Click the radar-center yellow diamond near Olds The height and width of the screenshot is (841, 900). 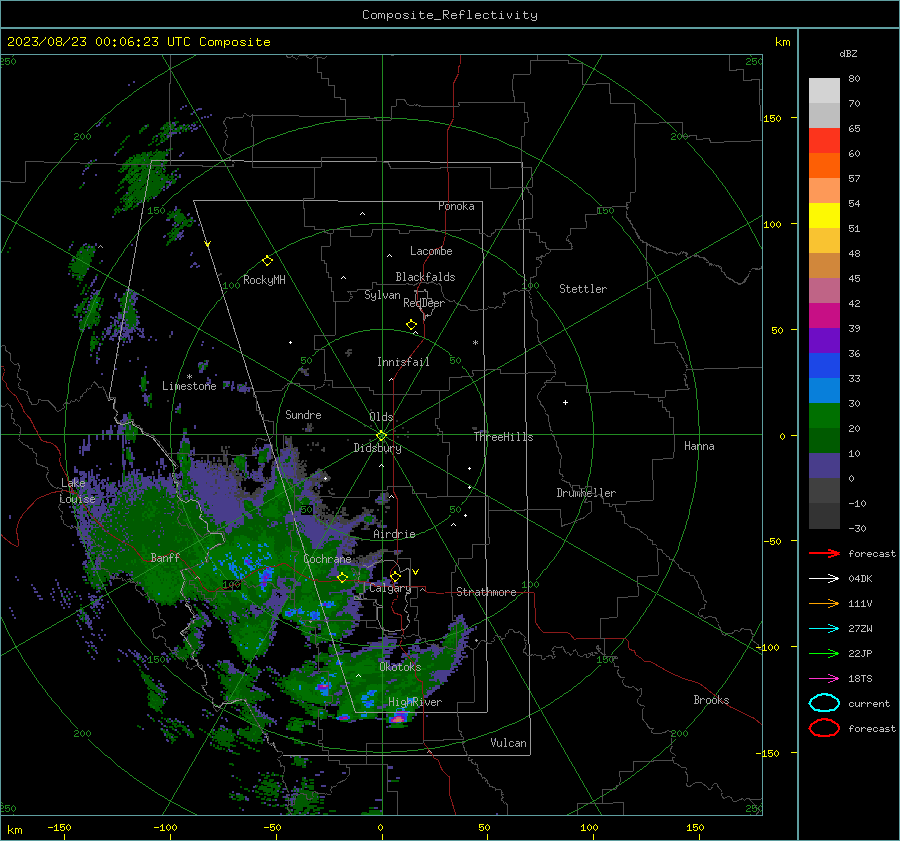[x=381, y=436]
